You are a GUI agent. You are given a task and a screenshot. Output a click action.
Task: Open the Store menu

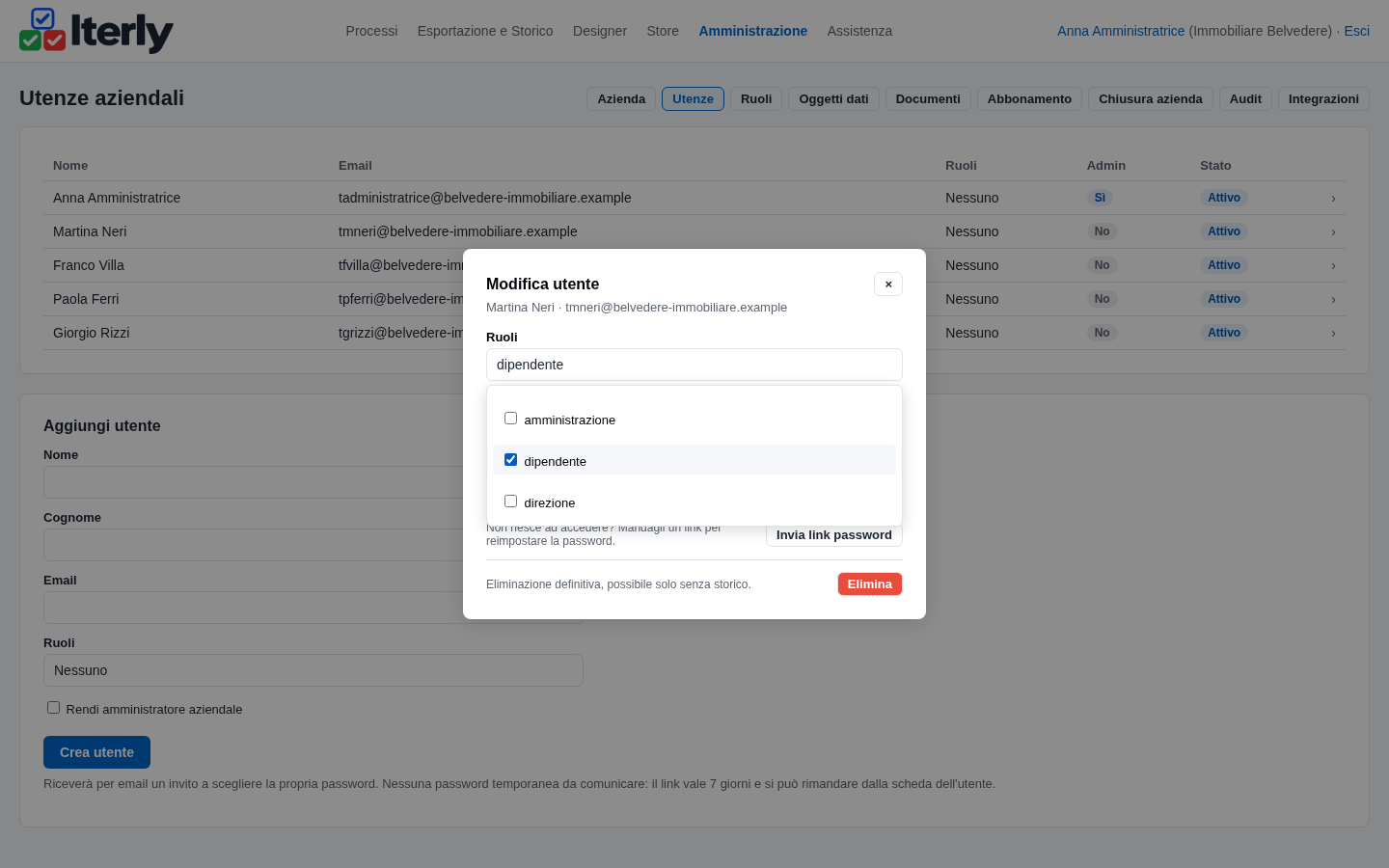point(663,31)
